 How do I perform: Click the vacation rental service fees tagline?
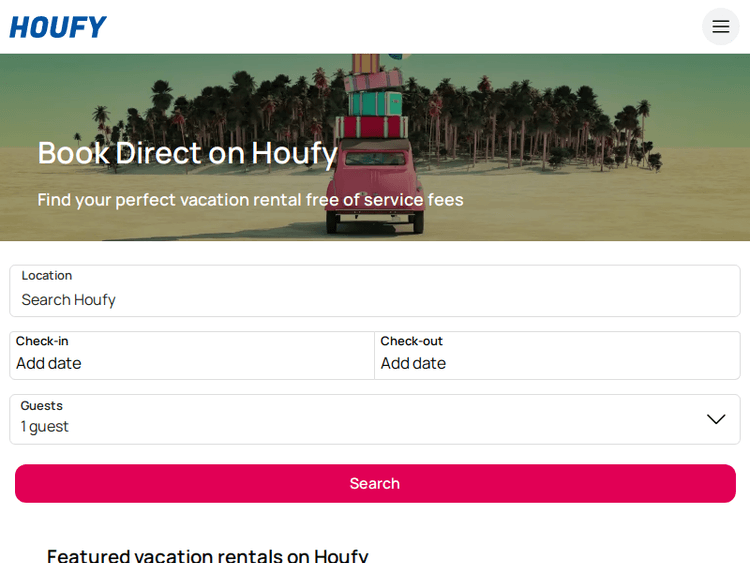250,200
